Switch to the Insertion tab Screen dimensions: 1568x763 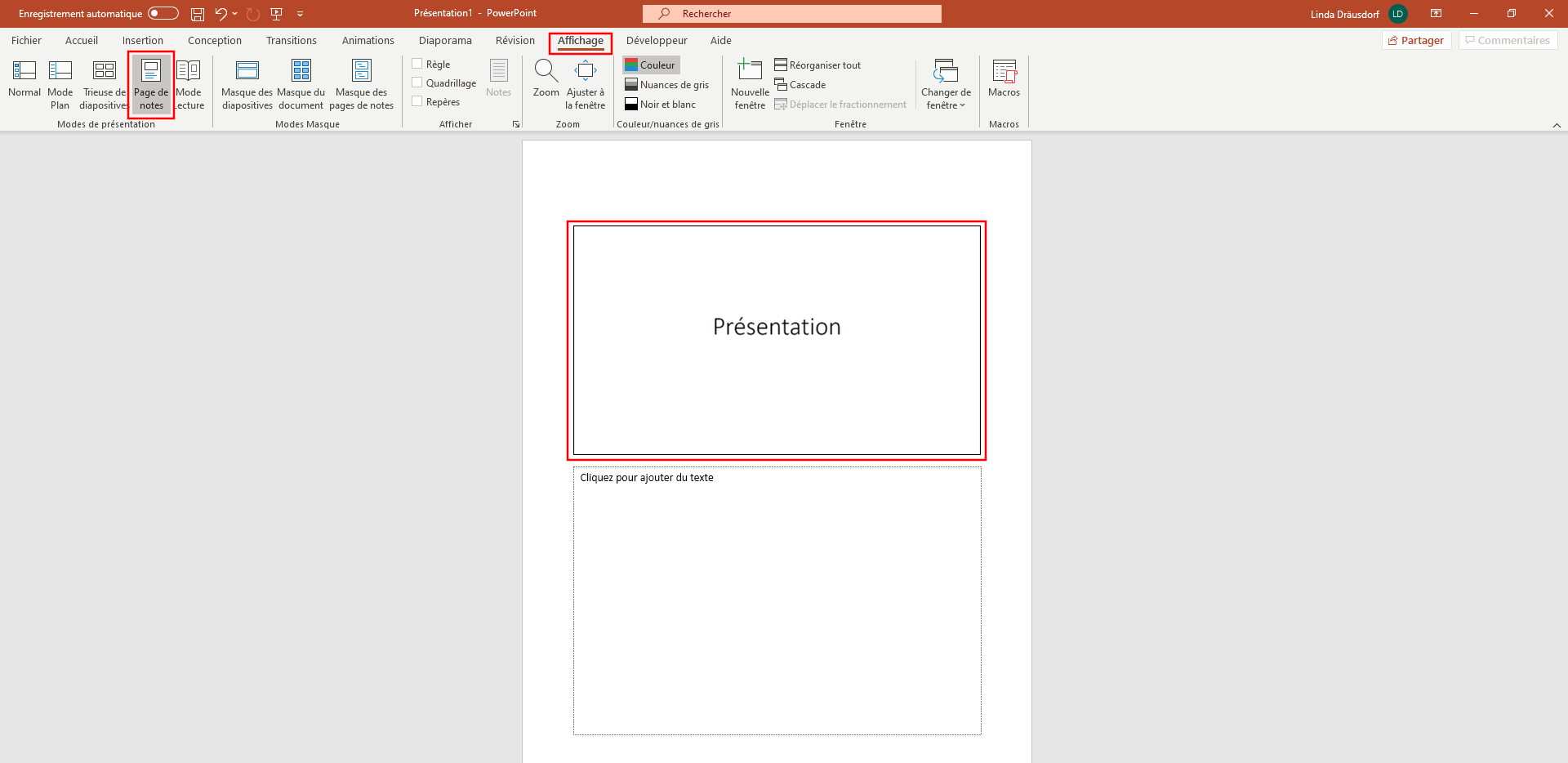tap(143, 40)
